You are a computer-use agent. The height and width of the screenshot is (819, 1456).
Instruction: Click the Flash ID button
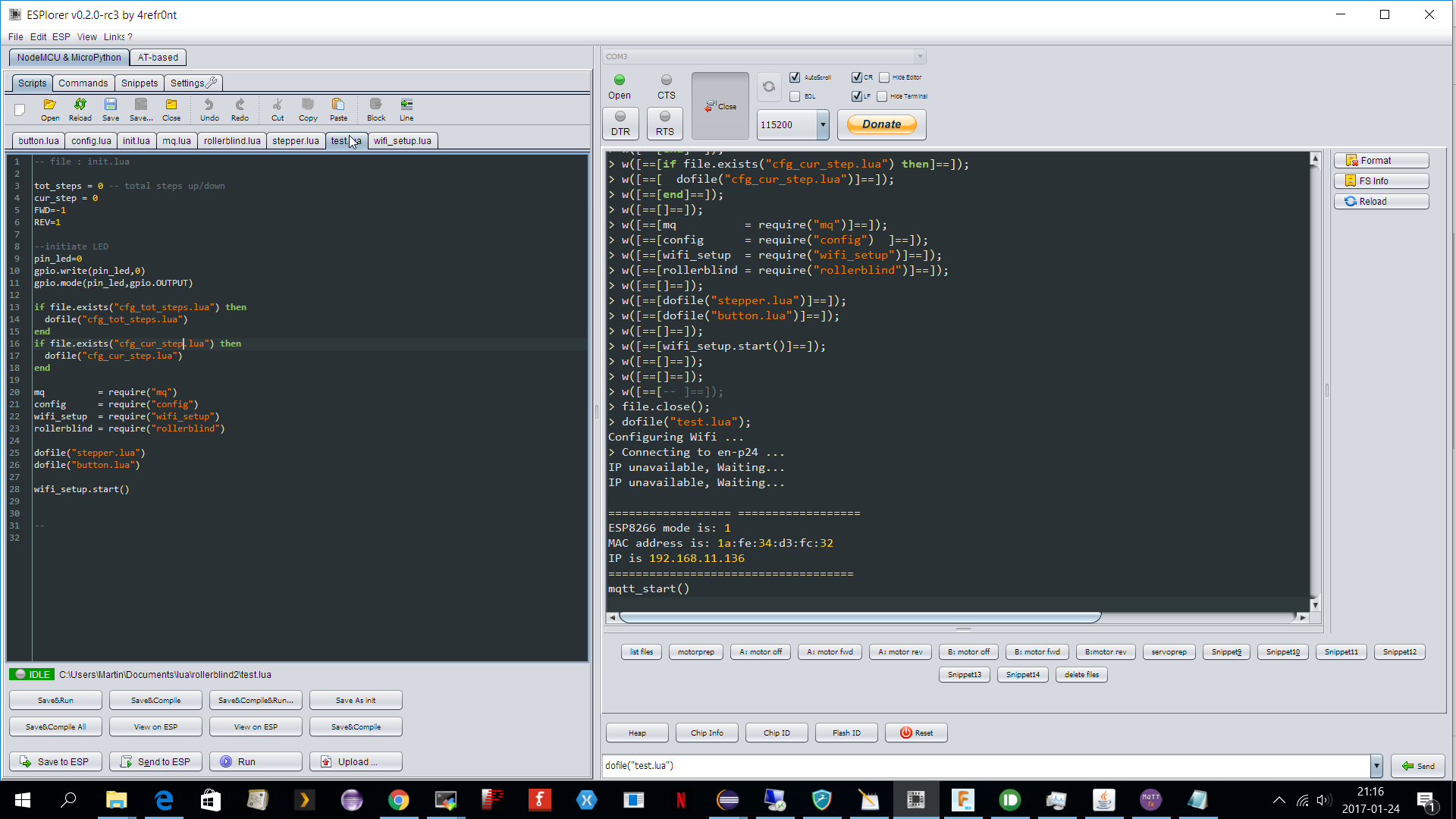click(x=846, y=733)
